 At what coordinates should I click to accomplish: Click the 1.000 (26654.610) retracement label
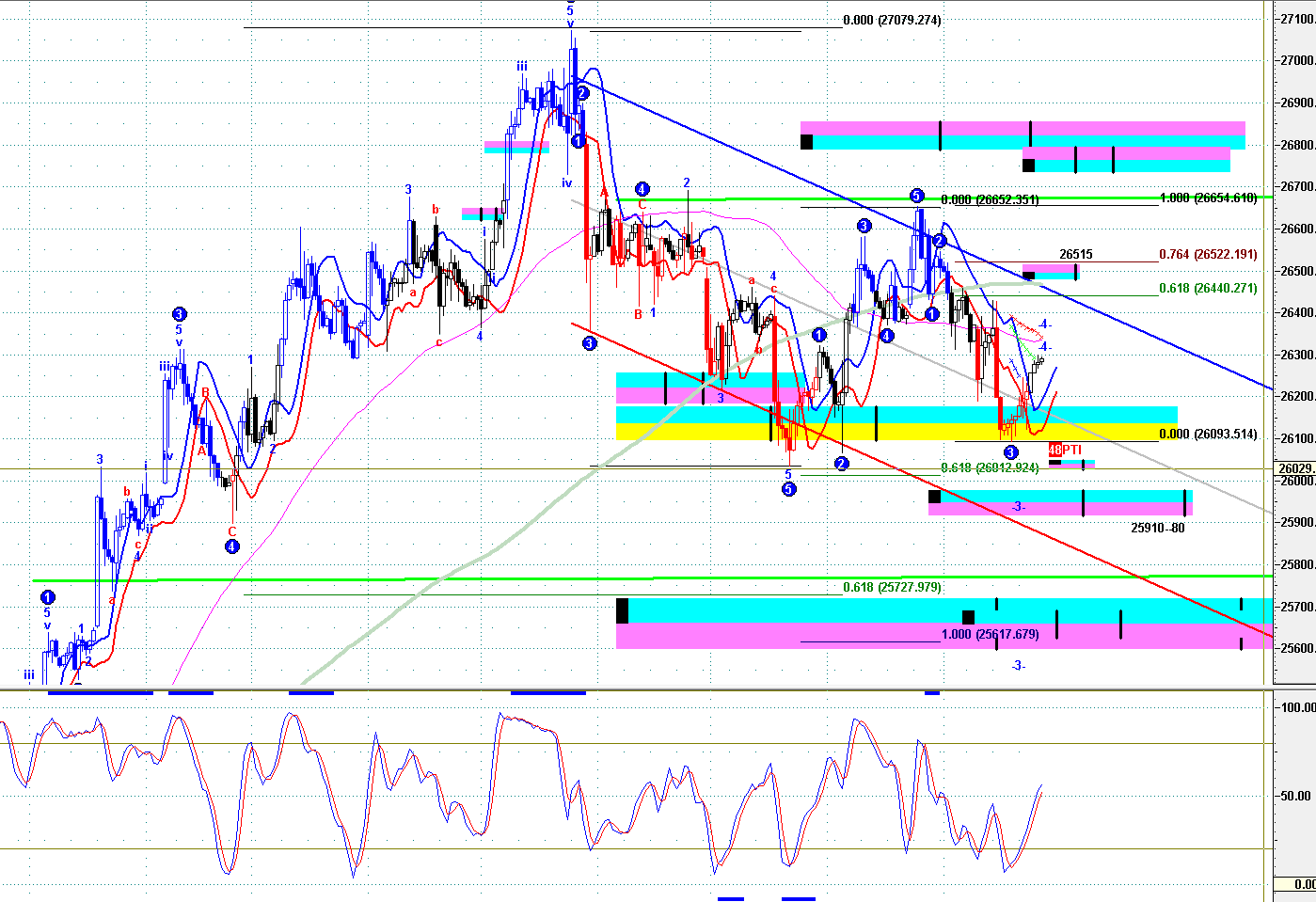point(1208,198)
